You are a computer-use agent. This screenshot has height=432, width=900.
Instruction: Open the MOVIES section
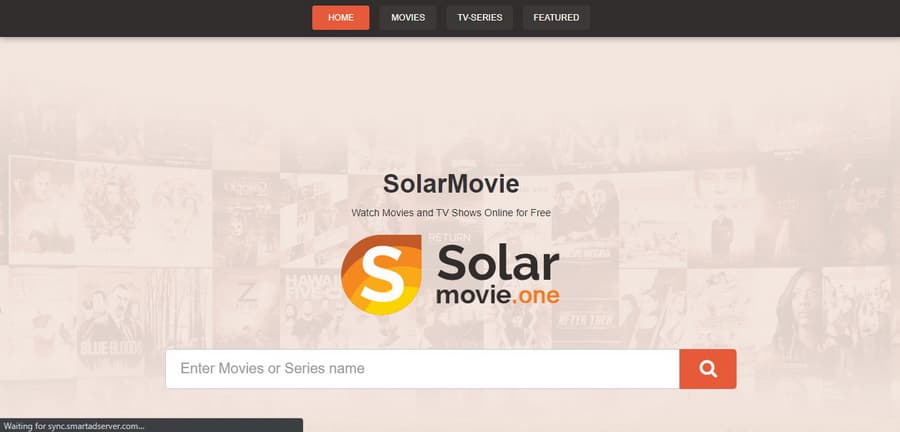pos(407,17)
